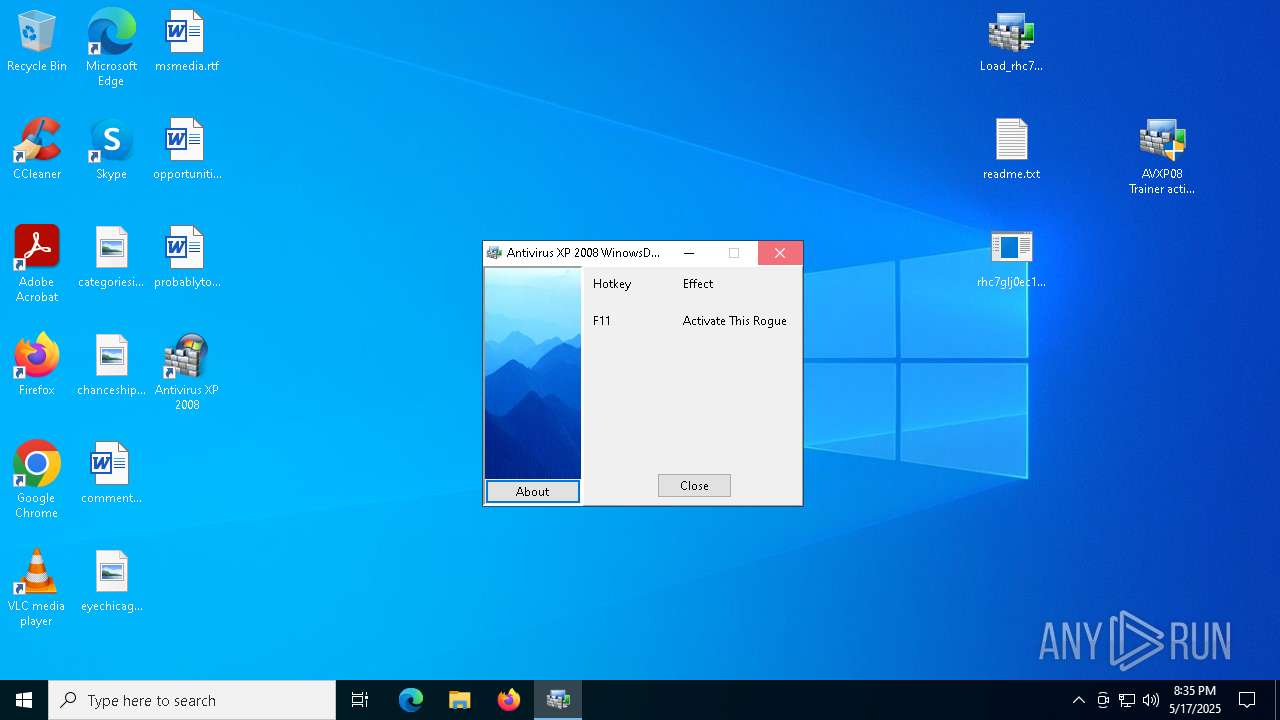Image resolution: width=1280 pixels, height=720 pixels.
Task: Open the CCleaner desktop shortcut
Action: (37, 150)
